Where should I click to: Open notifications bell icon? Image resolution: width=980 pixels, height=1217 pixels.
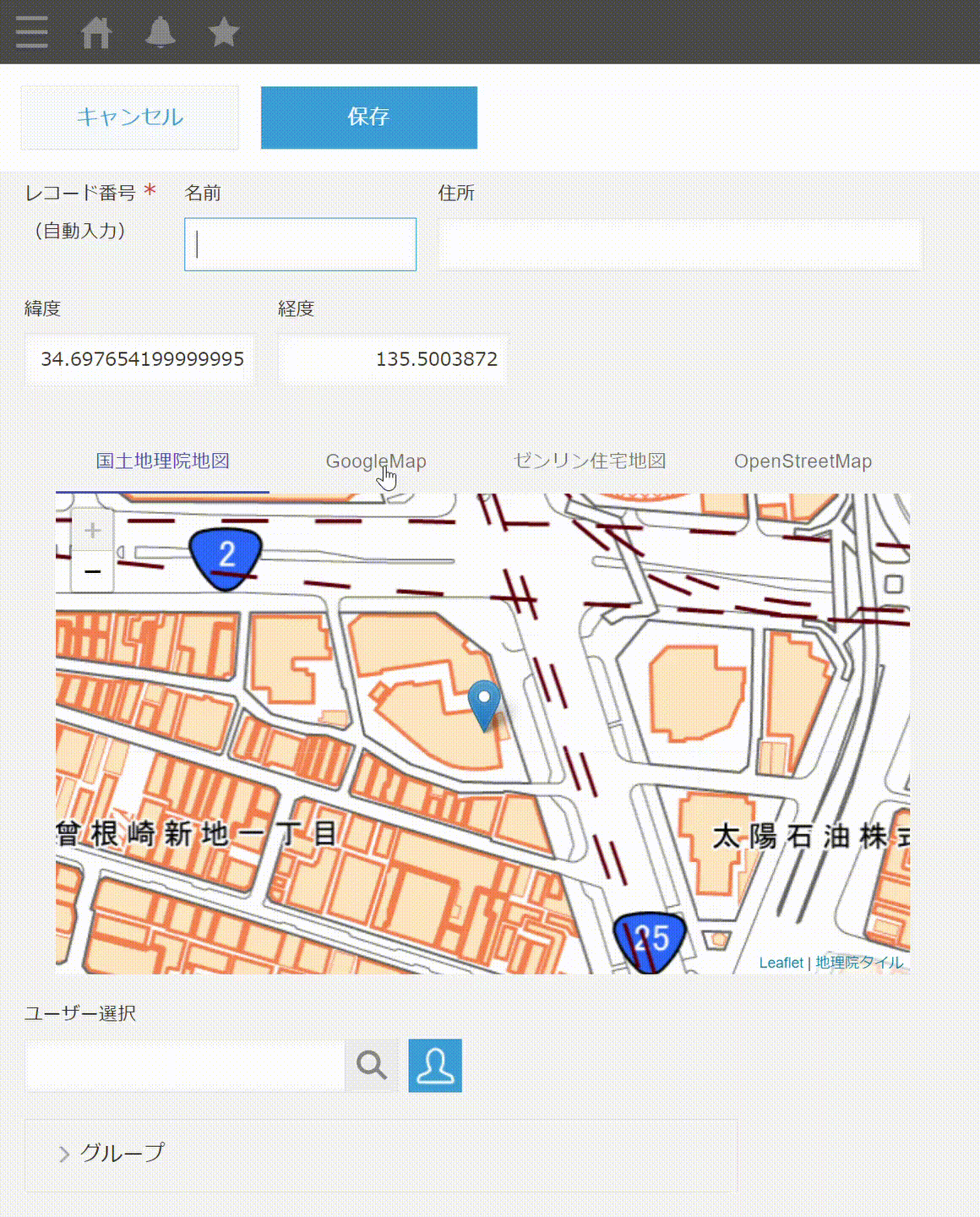(161, 32)
